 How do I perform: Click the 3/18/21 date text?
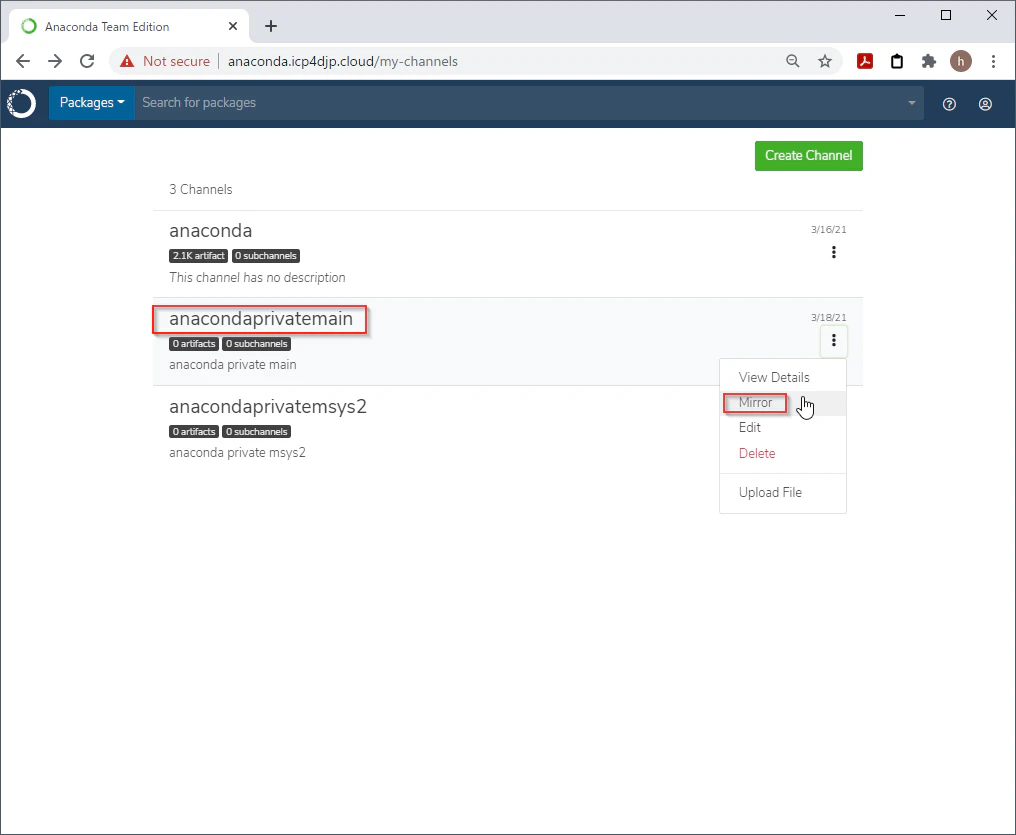829,317
